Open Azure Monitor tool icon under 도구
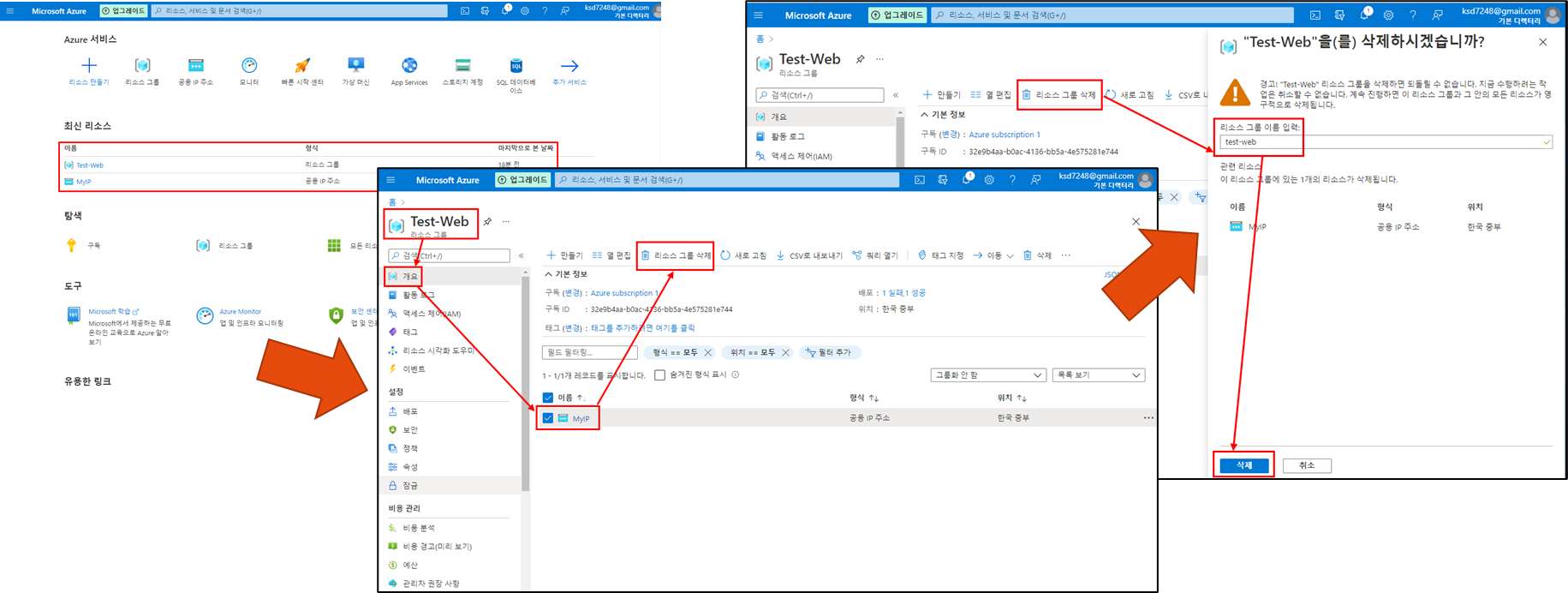This screenshot has height=593, width=1568. 205,316
